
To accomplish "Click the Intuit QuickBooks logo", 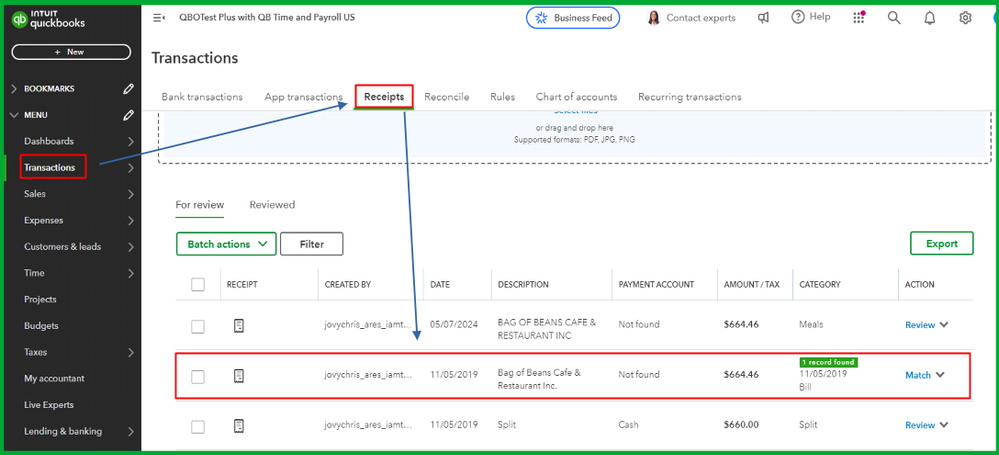I will (x=48, y=20).
